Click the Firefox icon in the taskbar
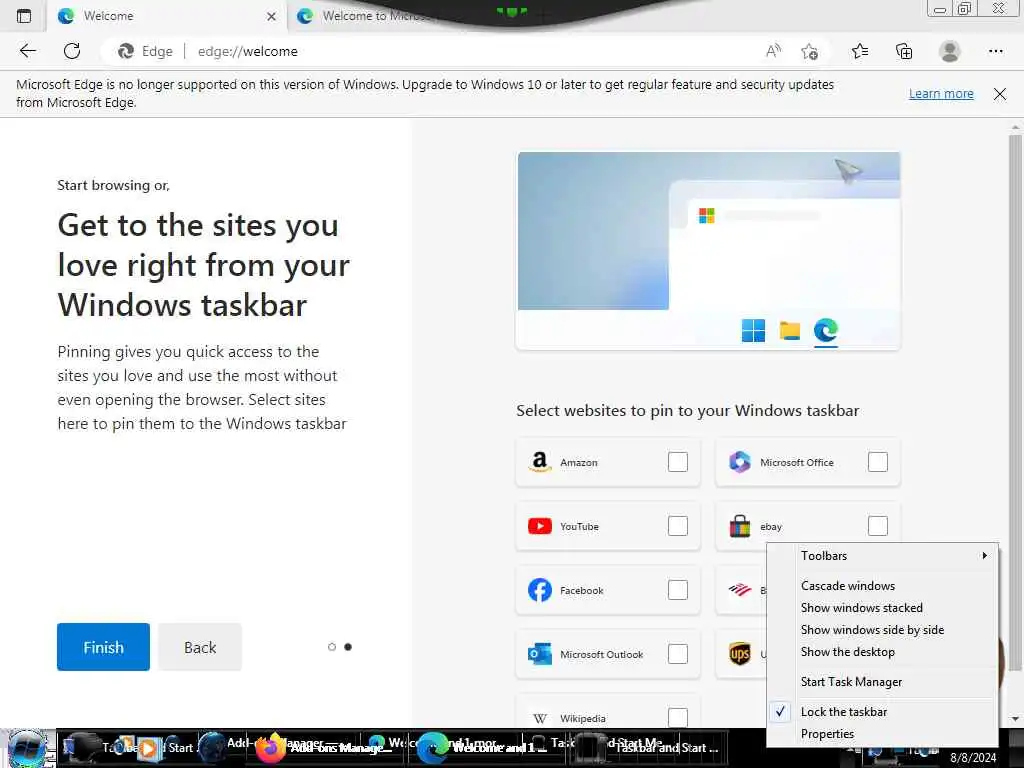 [270, 748]
